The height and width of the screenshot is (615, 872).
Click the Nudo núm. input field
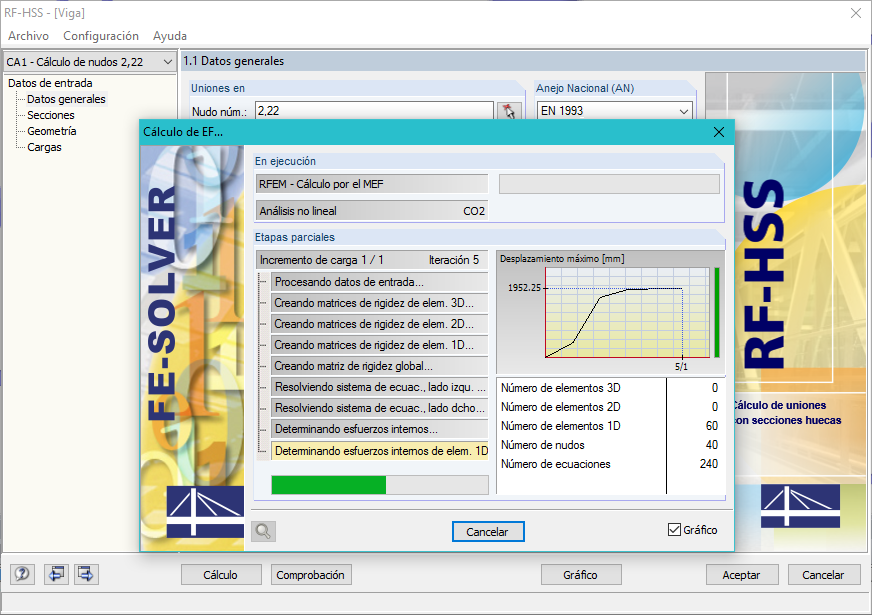pos(374,111)
